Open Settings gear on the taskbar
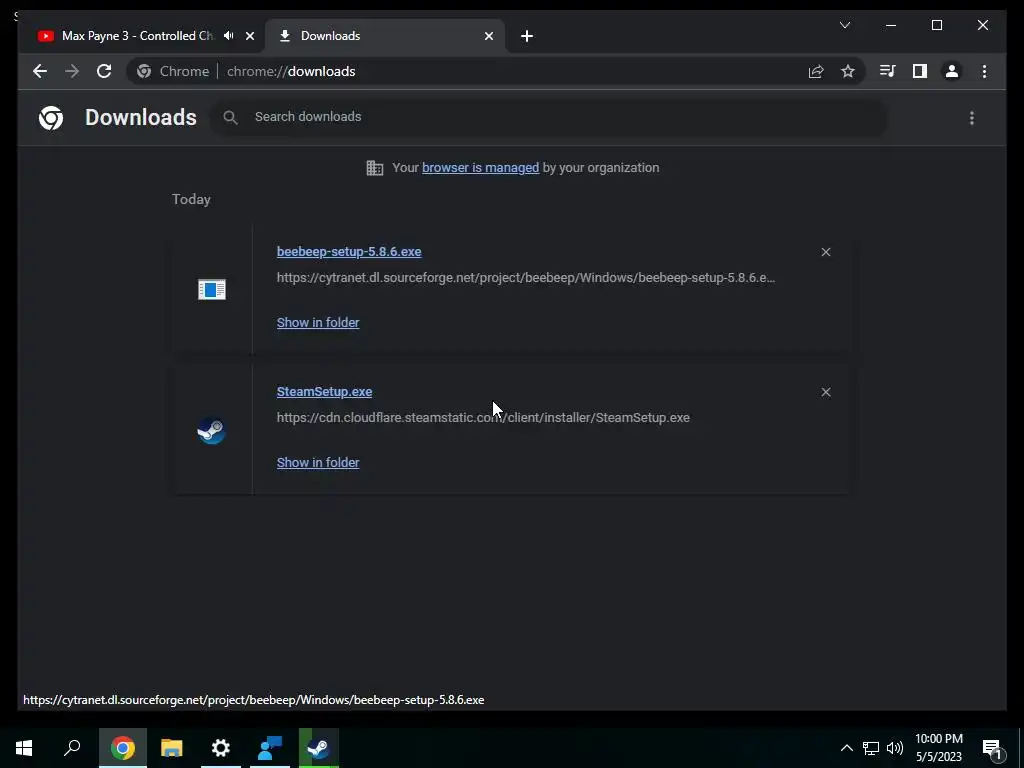 (221, 748)
